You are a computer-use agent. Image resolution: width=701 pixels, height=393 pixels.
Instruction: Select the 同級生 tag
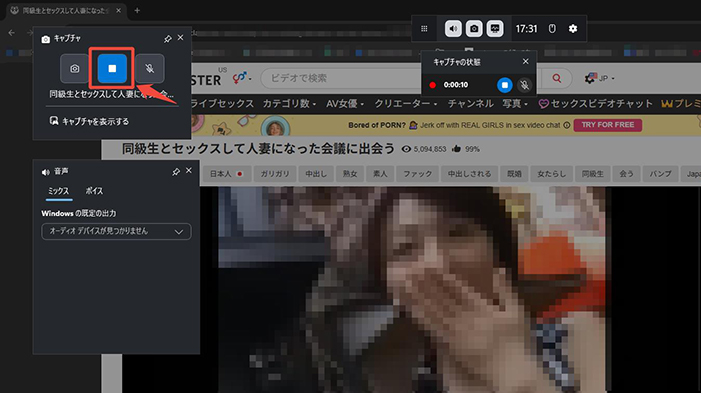pos(592,174)
